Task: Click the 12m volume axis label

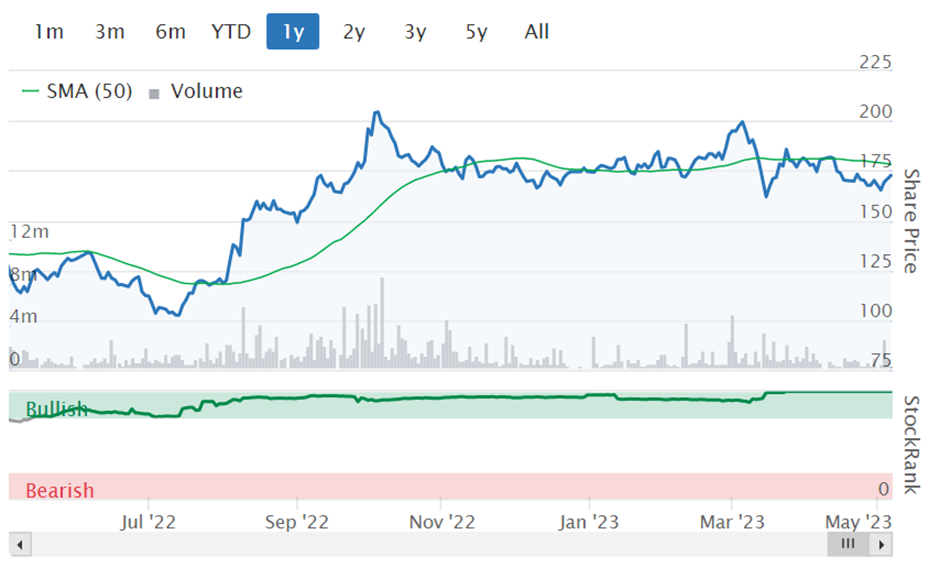Action: 29,231
